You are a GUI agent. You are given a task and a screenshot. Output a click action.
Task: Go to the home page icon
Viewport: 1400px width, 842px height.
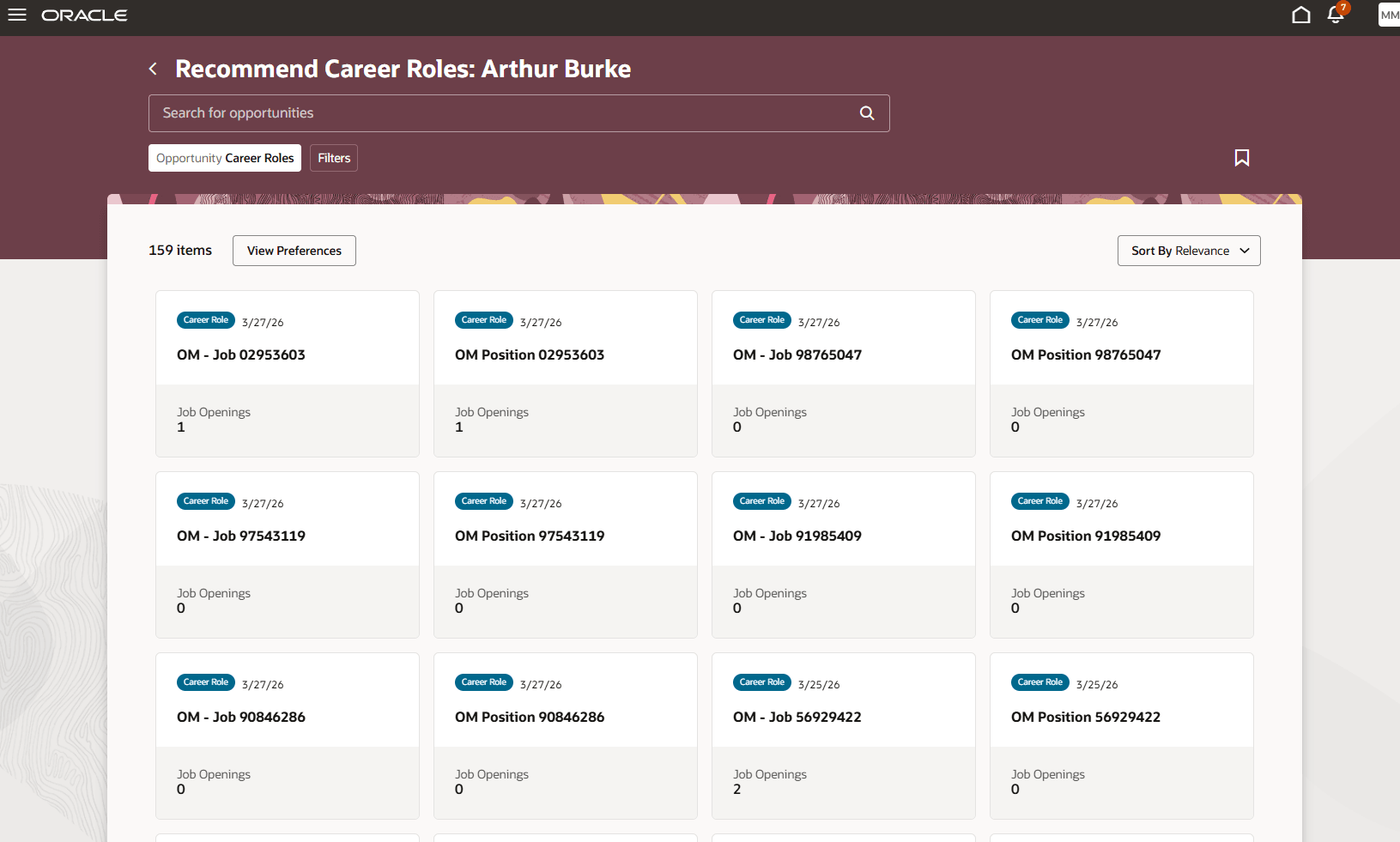coord(1301,15)
